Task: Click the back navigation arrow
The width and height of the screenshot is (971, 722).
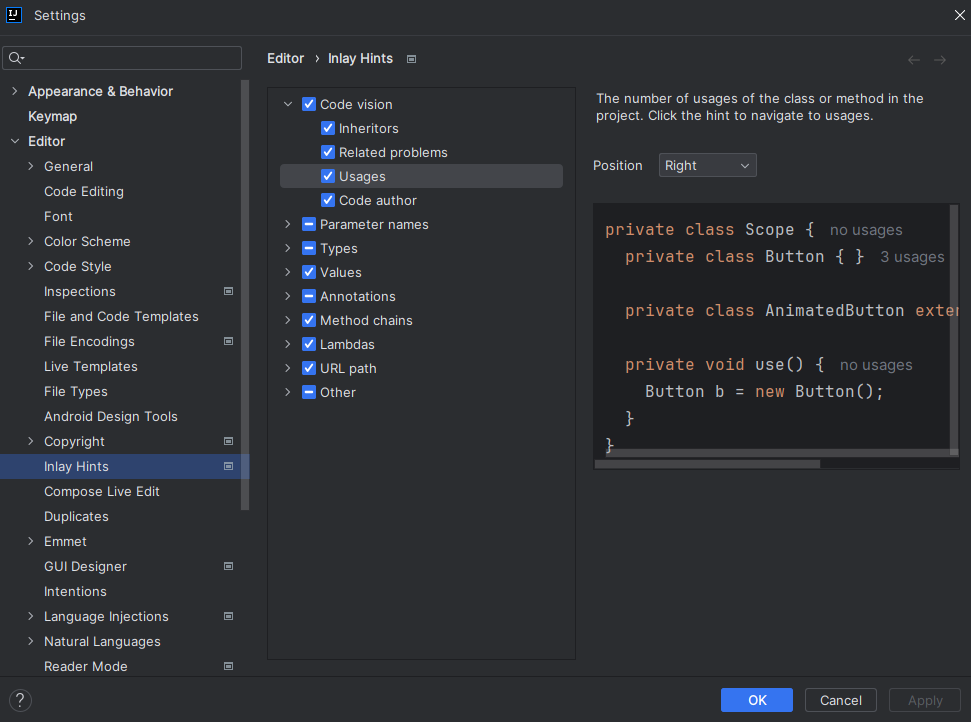Action: click(x=913, y=60)
